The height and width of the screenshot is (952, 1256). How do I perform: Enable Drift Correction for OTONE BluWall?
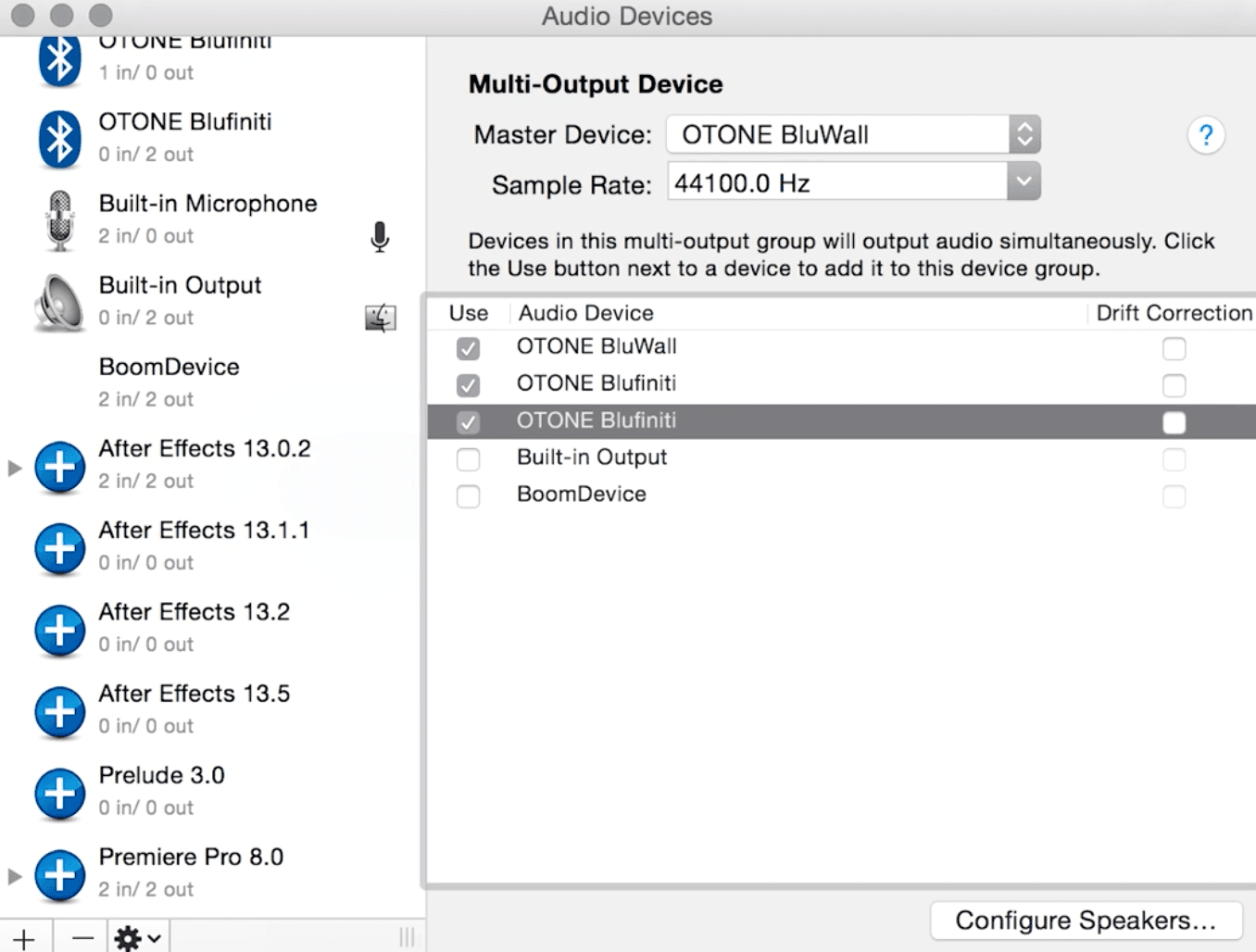pos(1174,348)
